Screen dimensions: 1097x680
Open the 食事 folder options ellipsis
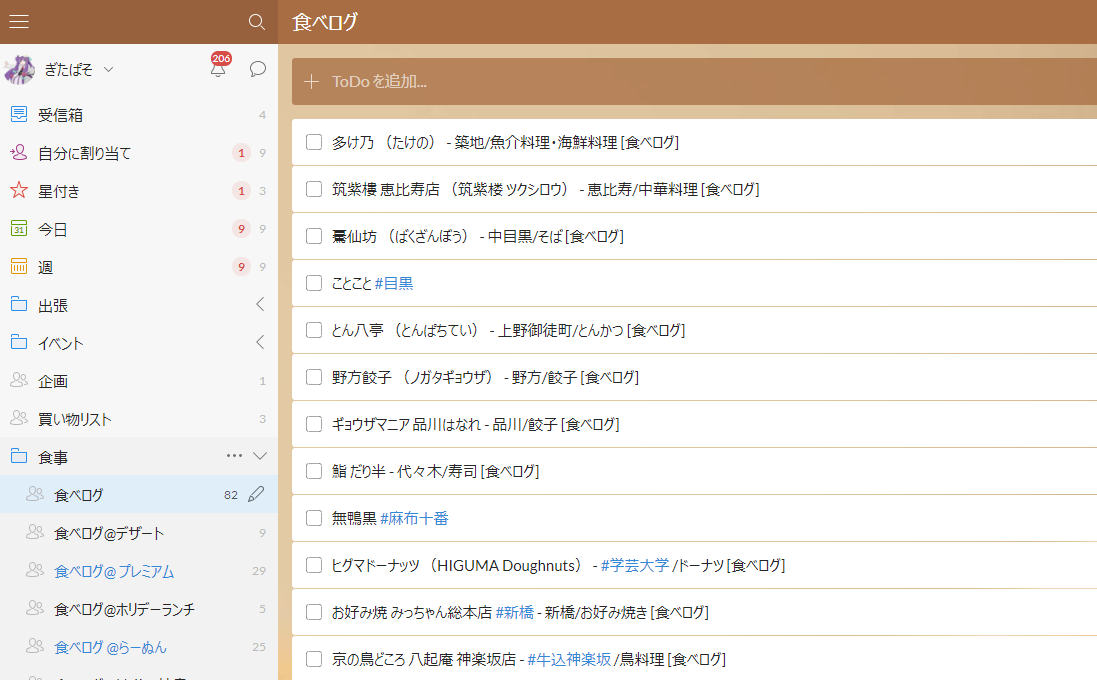[x=234, y=456]
